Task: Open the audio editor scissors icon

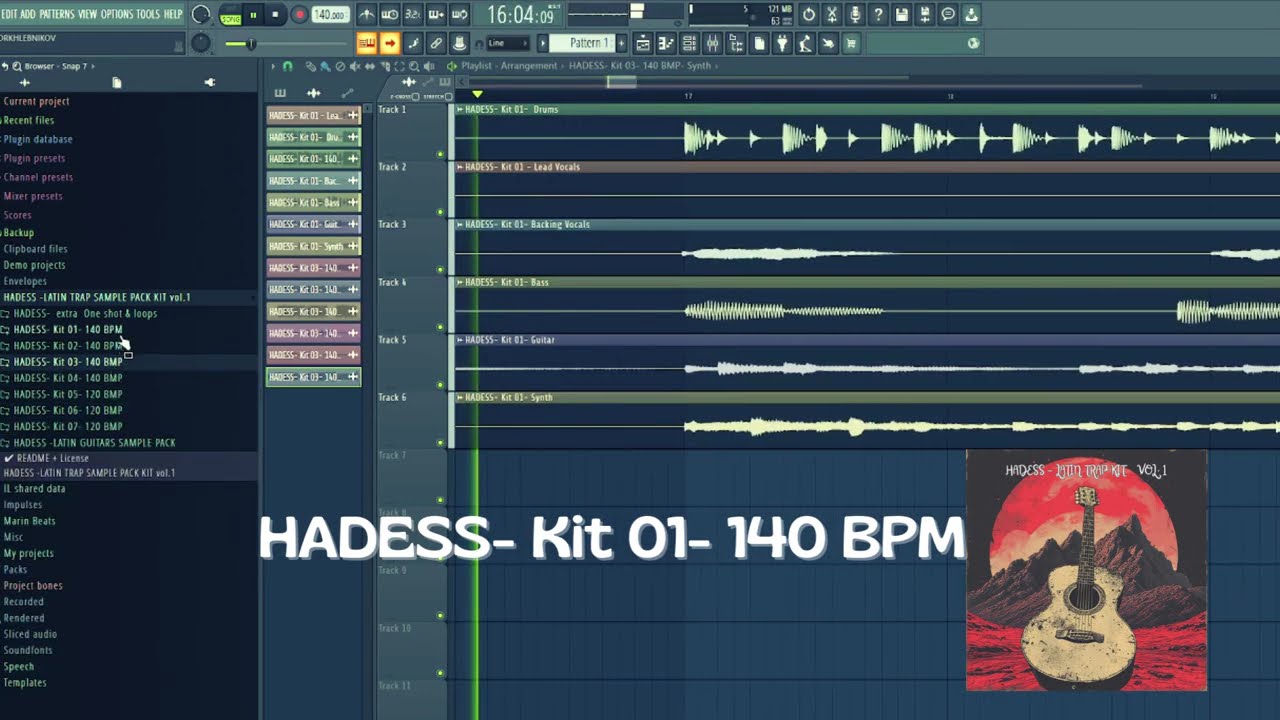Action: (x=832, y=15)
